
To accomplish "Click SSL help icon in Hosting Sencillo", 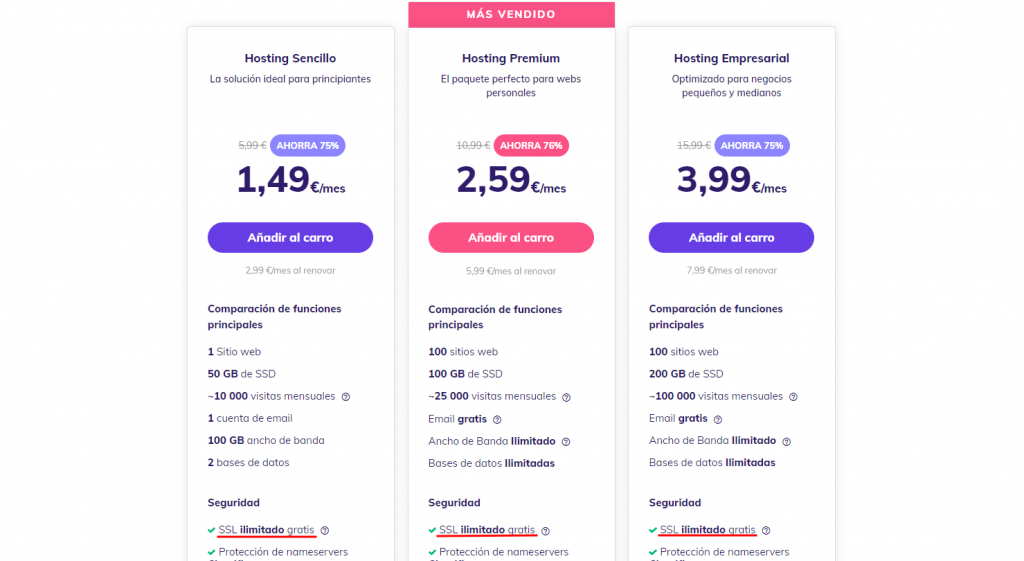I will 325,531.
